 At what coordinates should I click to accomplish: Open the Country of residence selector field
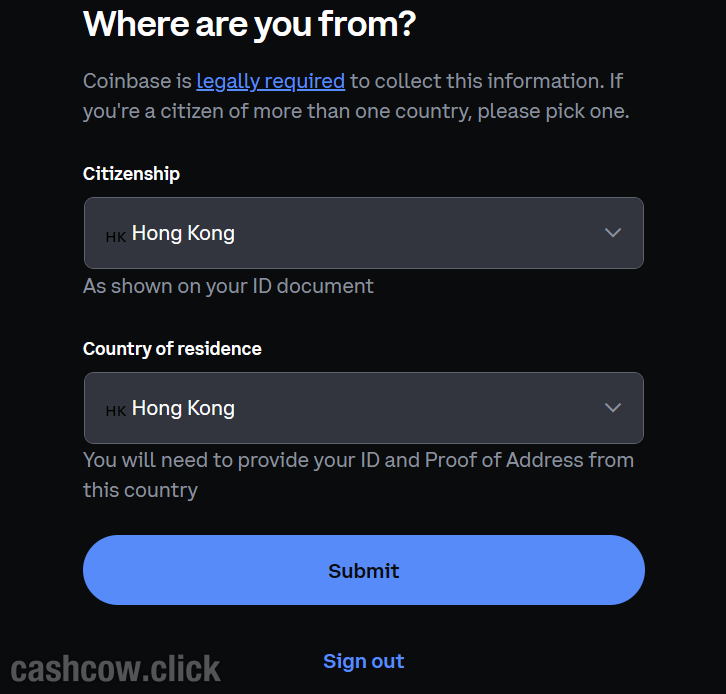click(363, 408)
